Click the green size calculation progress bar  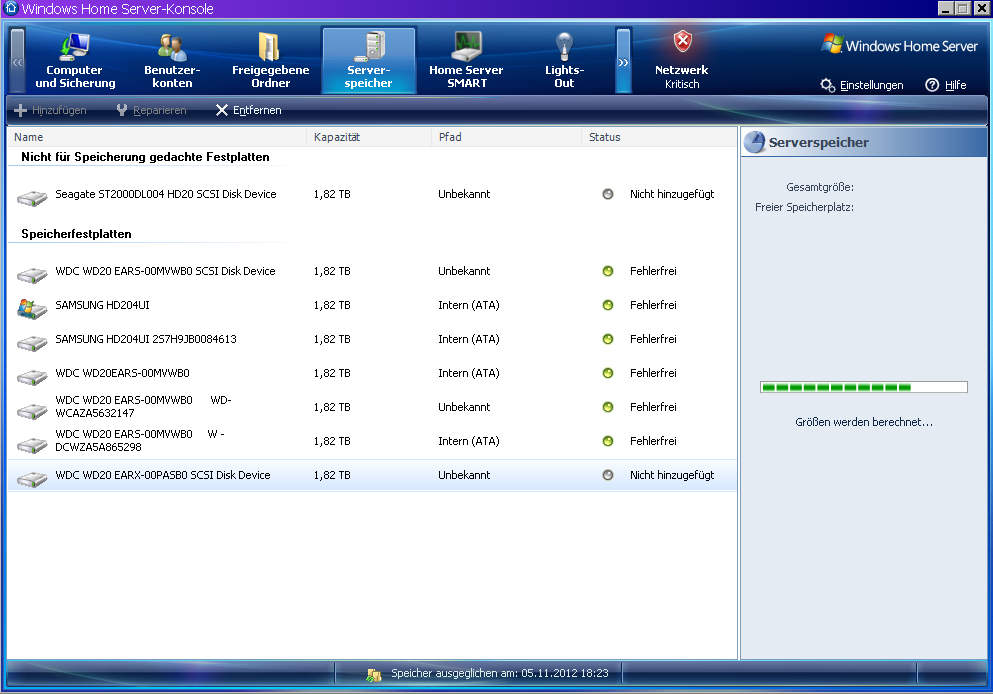click(863, 387)
